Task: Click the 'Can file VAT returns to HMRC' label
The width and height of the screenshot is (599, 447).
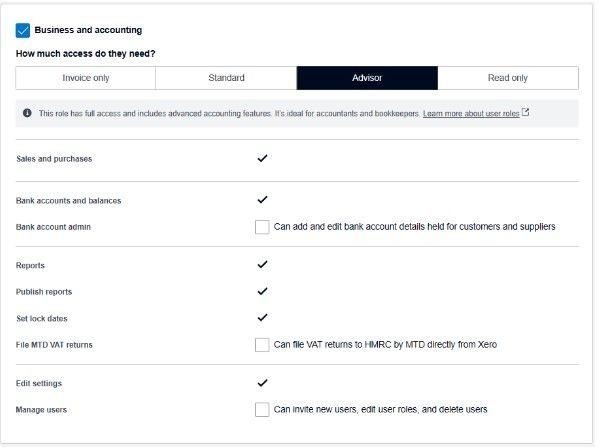Action: pyautogui.click(x=385, y=345)
